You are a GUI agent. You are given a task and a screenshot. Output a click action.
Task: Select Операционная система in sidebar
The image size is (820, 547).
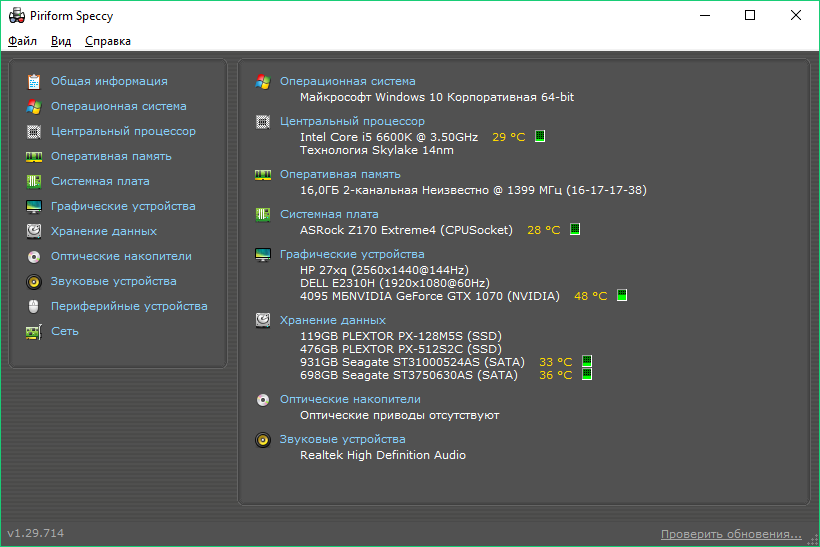[x=119, y=106]
